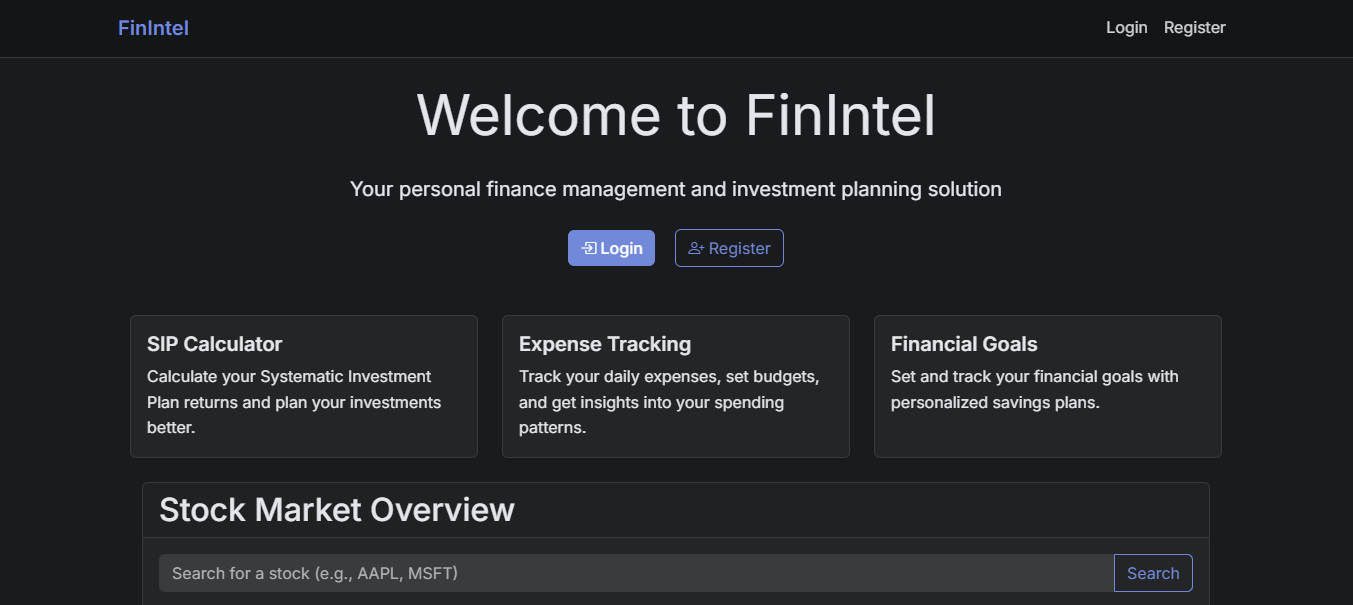Click the SIP Calculator description text

pyautogui.click(x=293, y=402)
